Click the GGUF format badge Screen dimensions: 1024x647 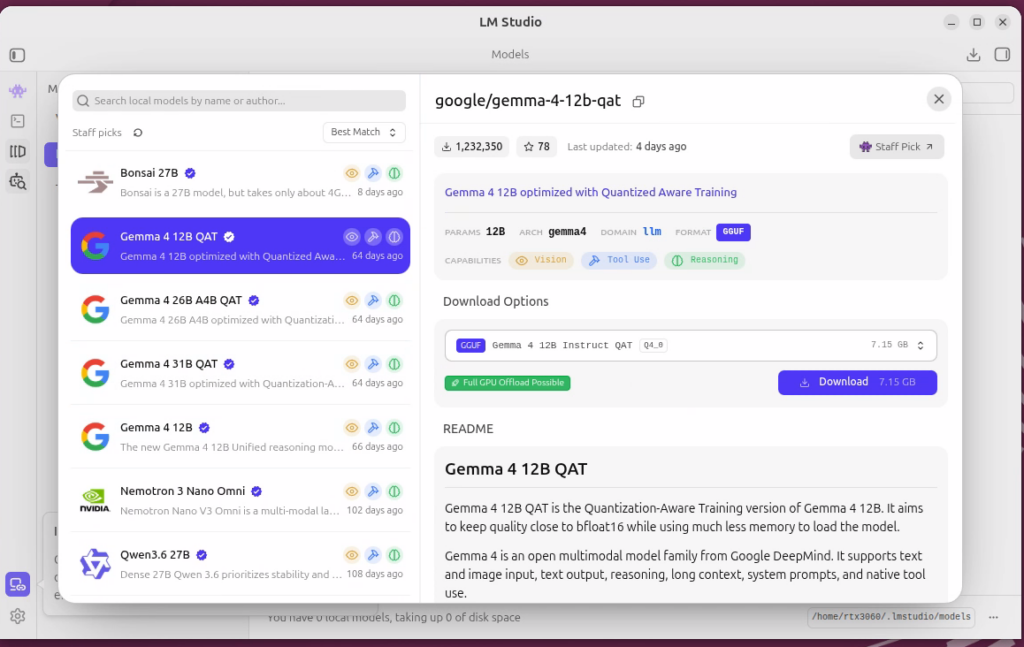point(733,232)
